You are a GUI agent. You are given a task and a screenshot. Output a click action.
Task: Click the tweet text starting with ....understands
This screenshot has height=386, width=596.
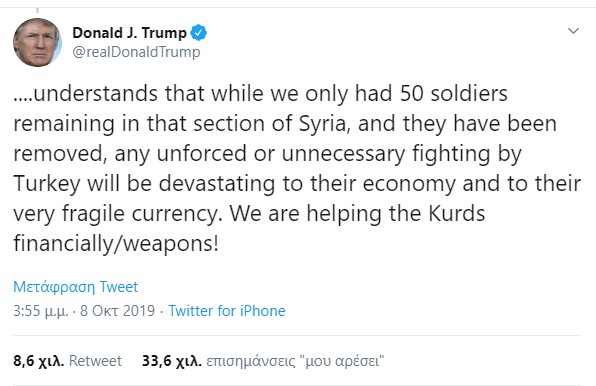tap(297, 168)
